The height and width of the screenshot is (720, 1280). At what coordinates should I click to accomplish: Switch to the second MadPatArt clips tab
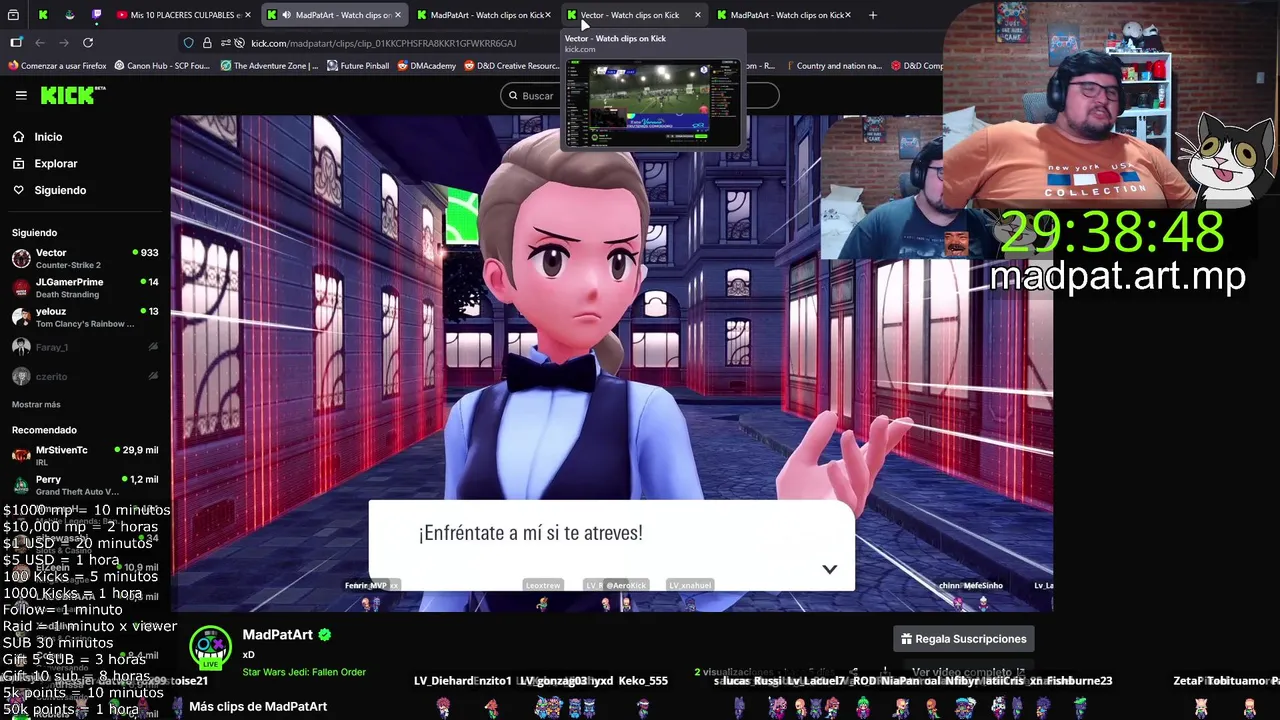pyautogui.click(x=484, y=15)
